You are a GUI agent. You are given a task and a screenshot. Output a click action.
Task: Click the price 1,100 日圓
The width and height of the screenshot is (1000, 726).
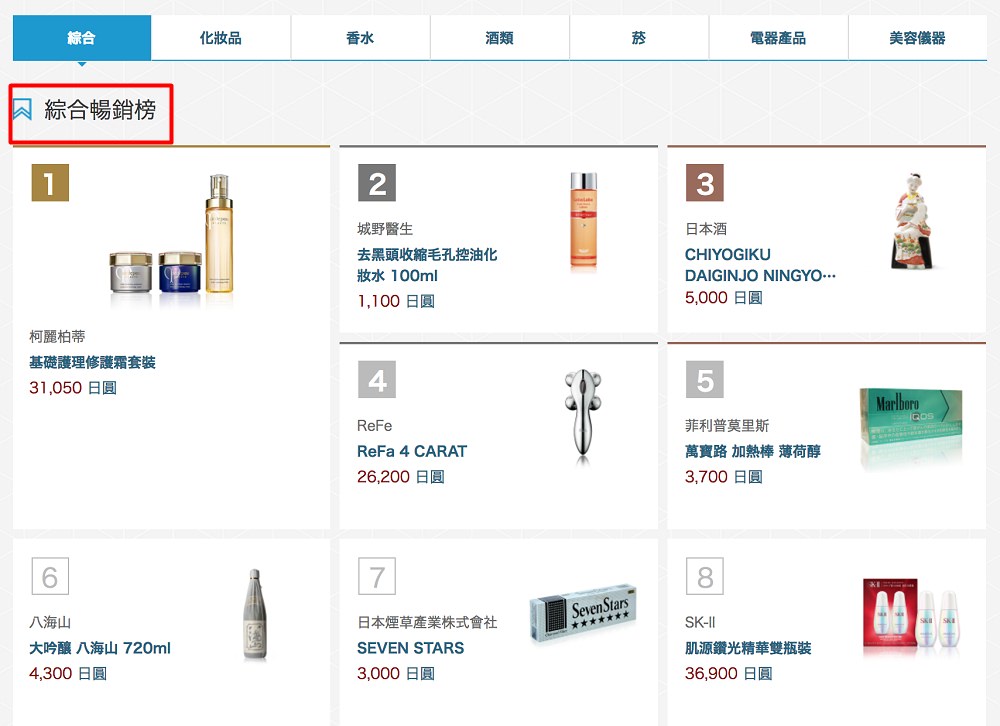click(x=396, y=301)
